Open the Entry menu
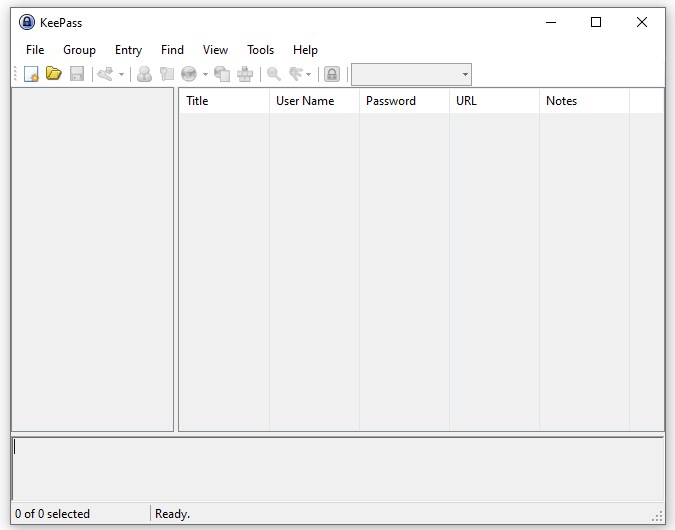The image size is (675, 530). pyautogui.click(x=128, y=50)
